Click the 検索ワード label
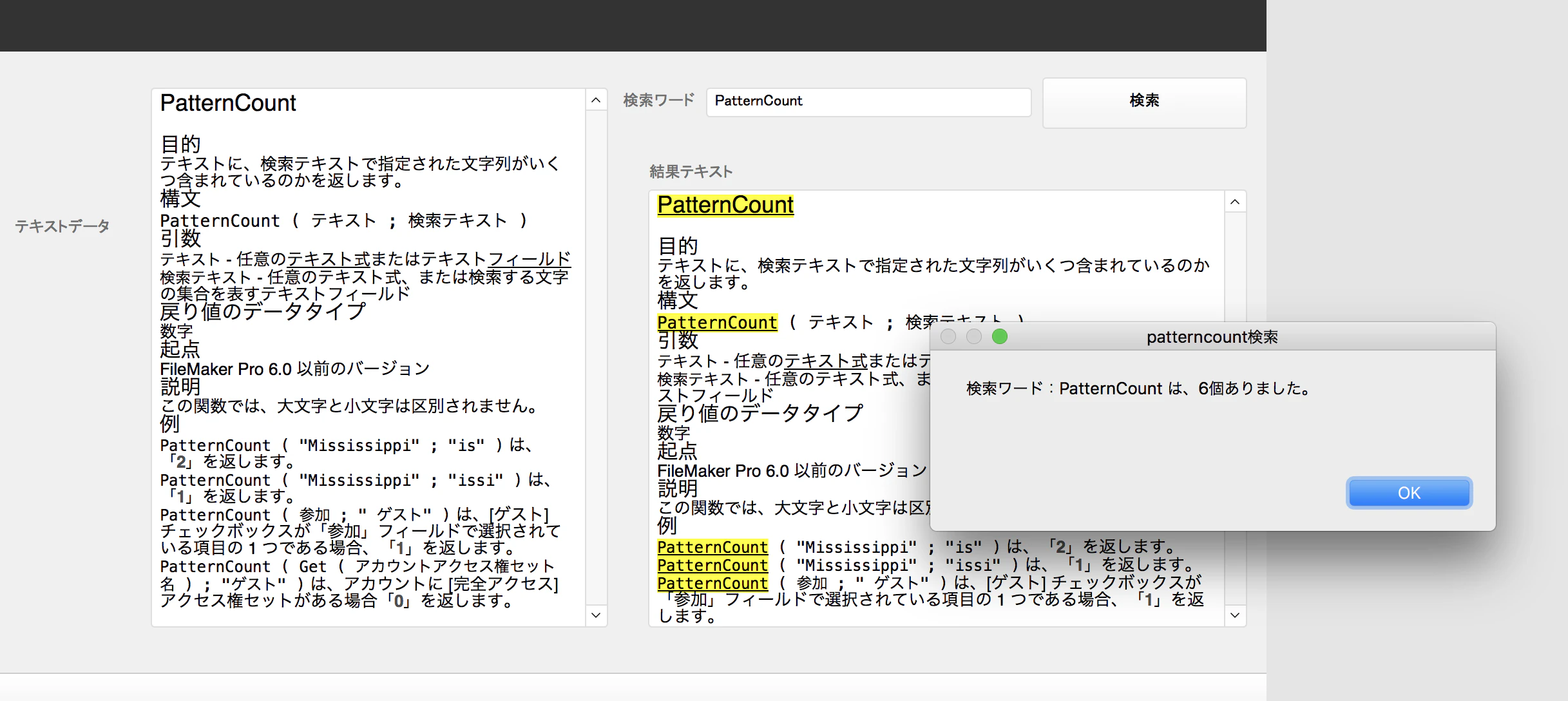Viewport: 1568px width, 701px height. point(659,101)
